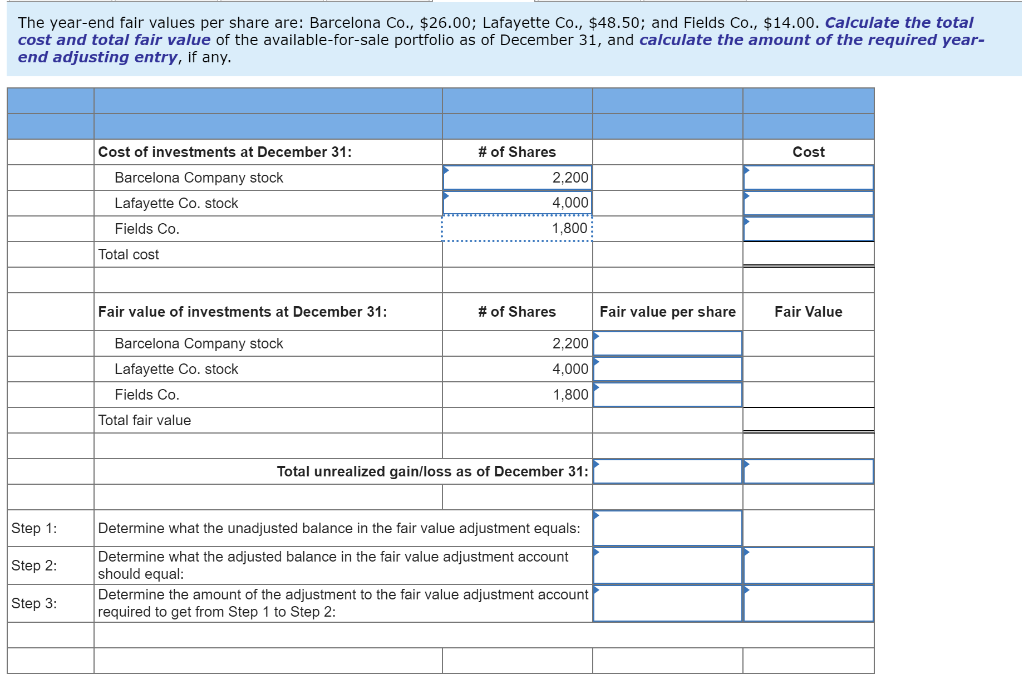Viewport: 1024px width, 684px height.
Task: Click Lafayette shares cell showing 4,000 in cost section
Action: point(517,203)
